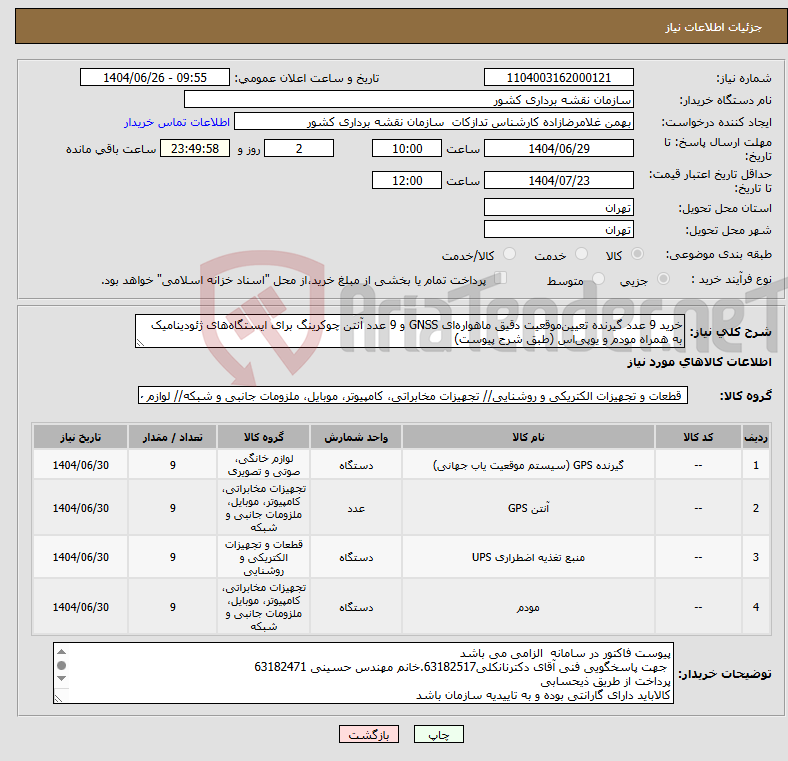
Task: Click the چاپ (print) button
Action: [x=438, y=734]
